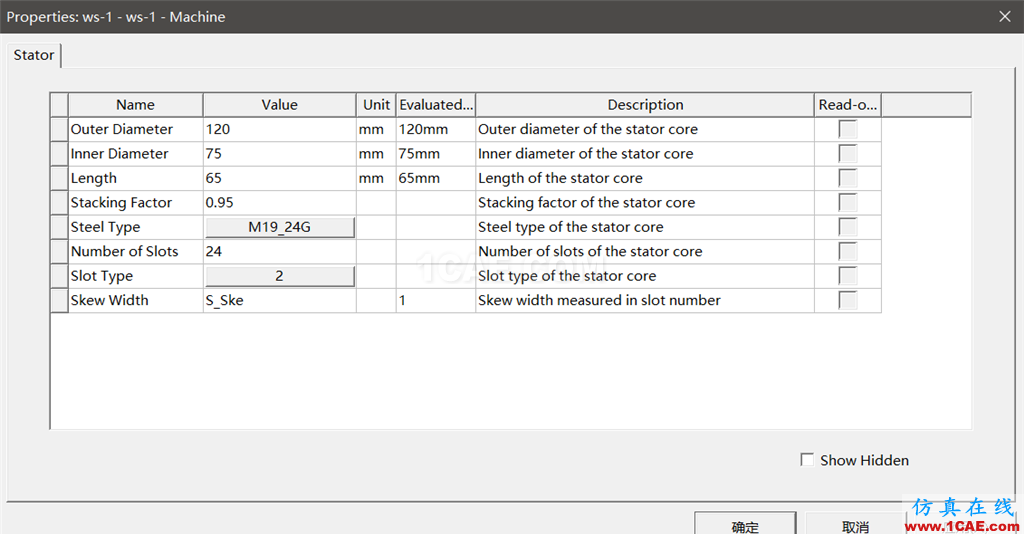The height and width of the screenshot is (534, 1024).
Task: Click 'Outer diameter of the stator core' description
Action: pos(645,129)
